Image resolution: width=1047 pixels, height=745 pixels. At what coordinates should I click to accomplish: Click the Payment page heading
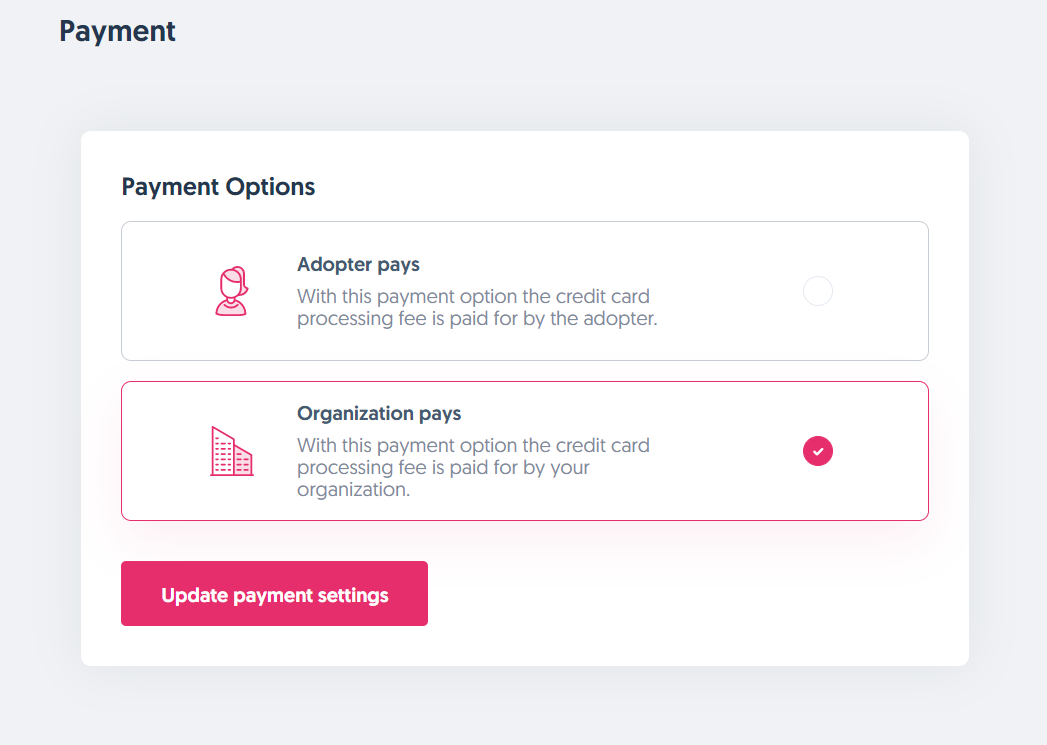[x=117, y=31]
